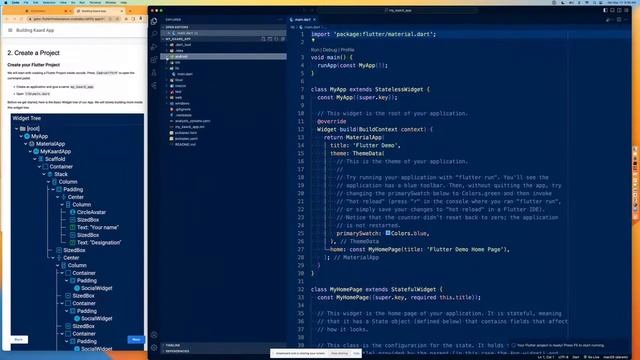Click the browser back arrow
The image size is (640, 360).
click(7, 19)
